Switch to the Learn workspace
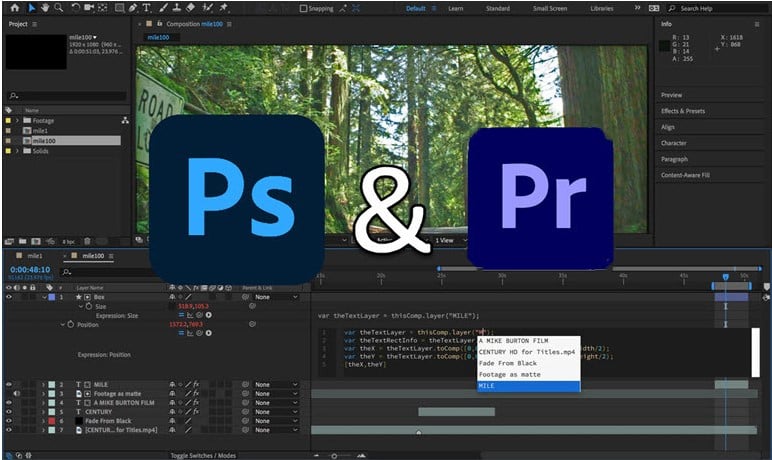The width and height of the screenshot is (772, 460). tap(455, 8)
